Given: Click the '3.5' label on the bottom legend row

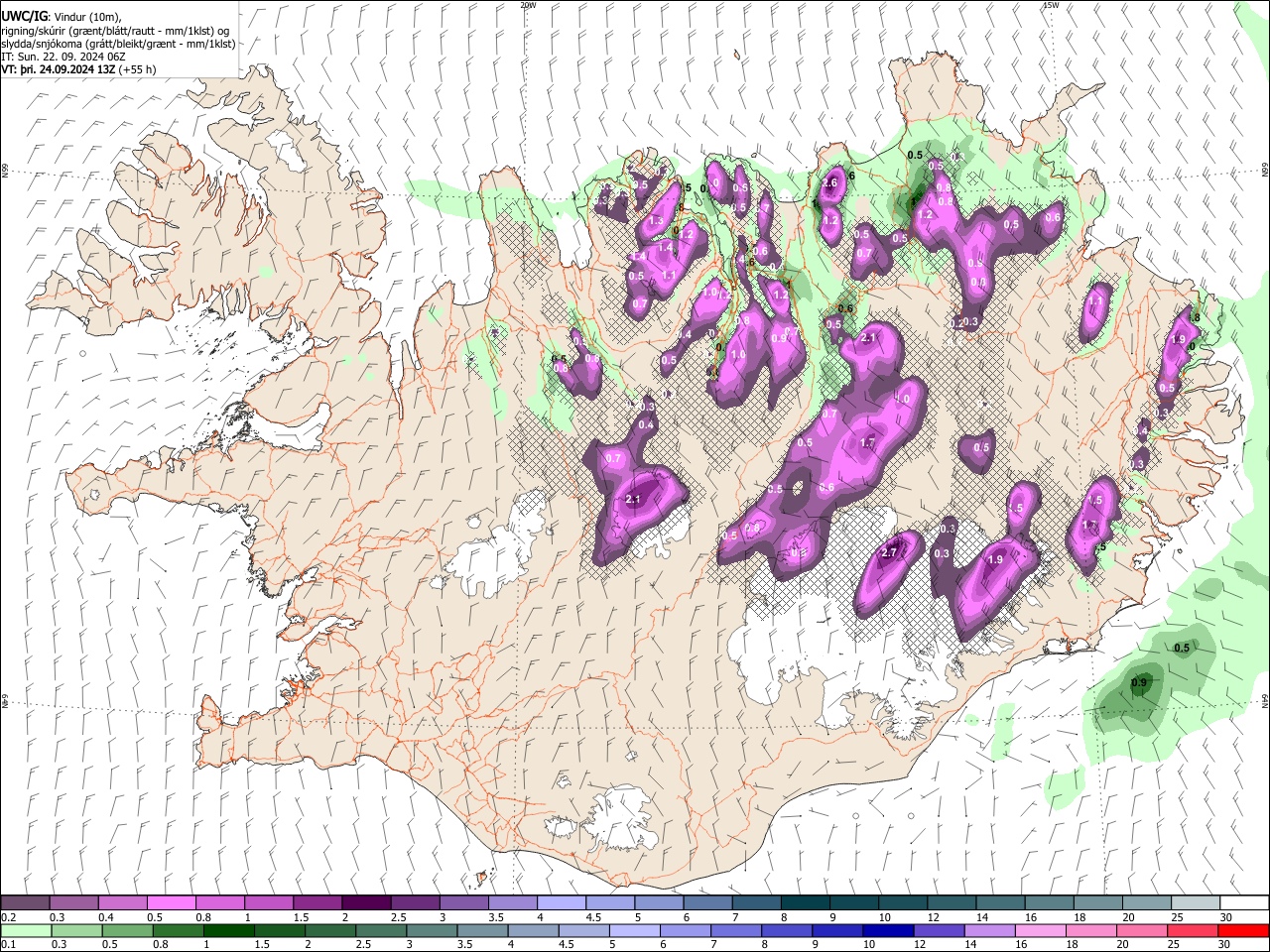Looking at the screenshot, I should pyautogui.click(x=463, y=945).
